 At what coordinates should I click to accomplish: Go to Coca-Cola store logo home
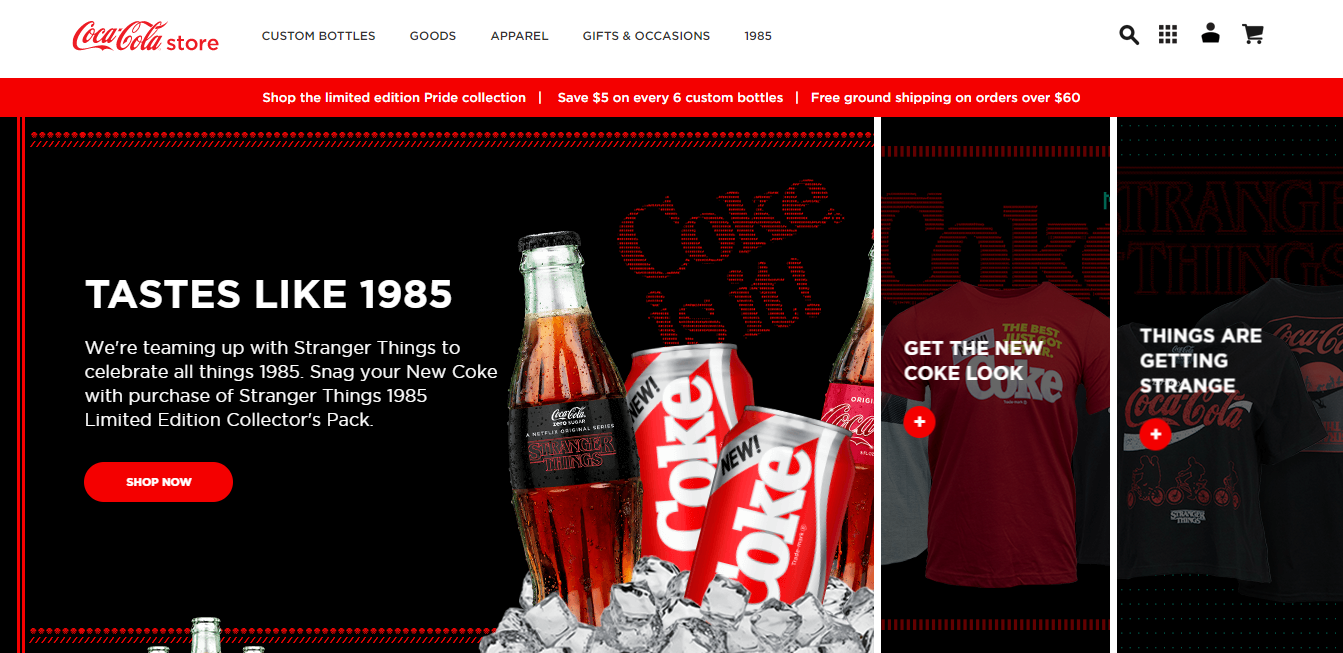tap(146, 37)
